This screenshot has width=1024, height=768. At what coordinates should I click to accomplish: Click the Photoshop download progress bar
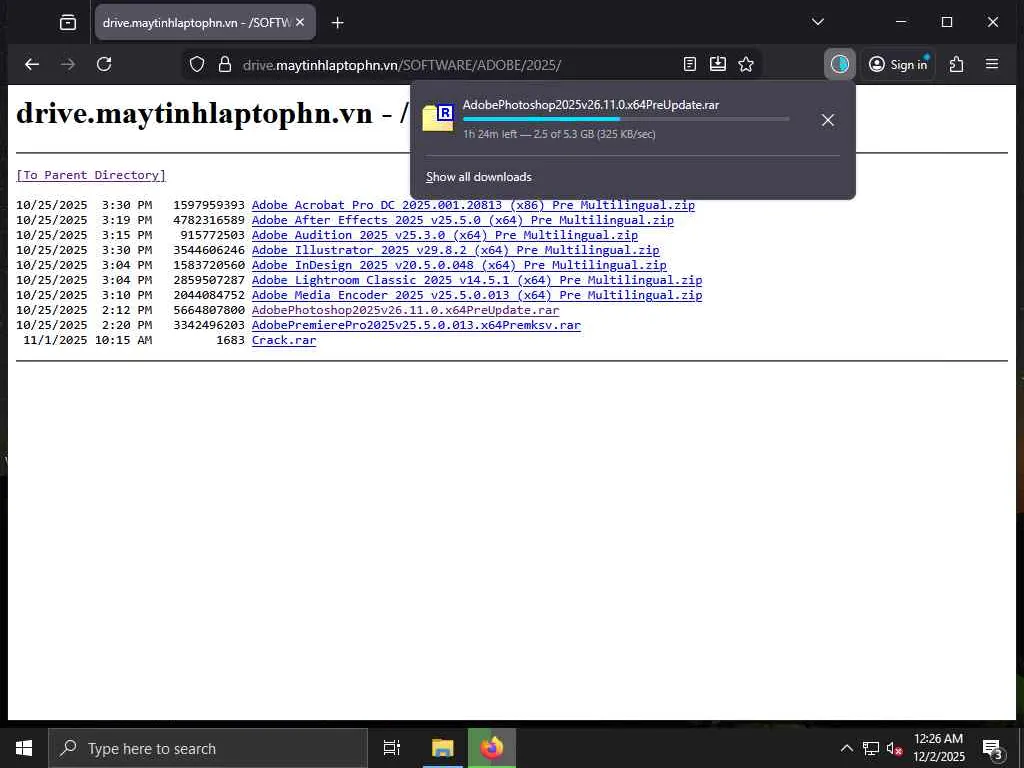[626, 119]
